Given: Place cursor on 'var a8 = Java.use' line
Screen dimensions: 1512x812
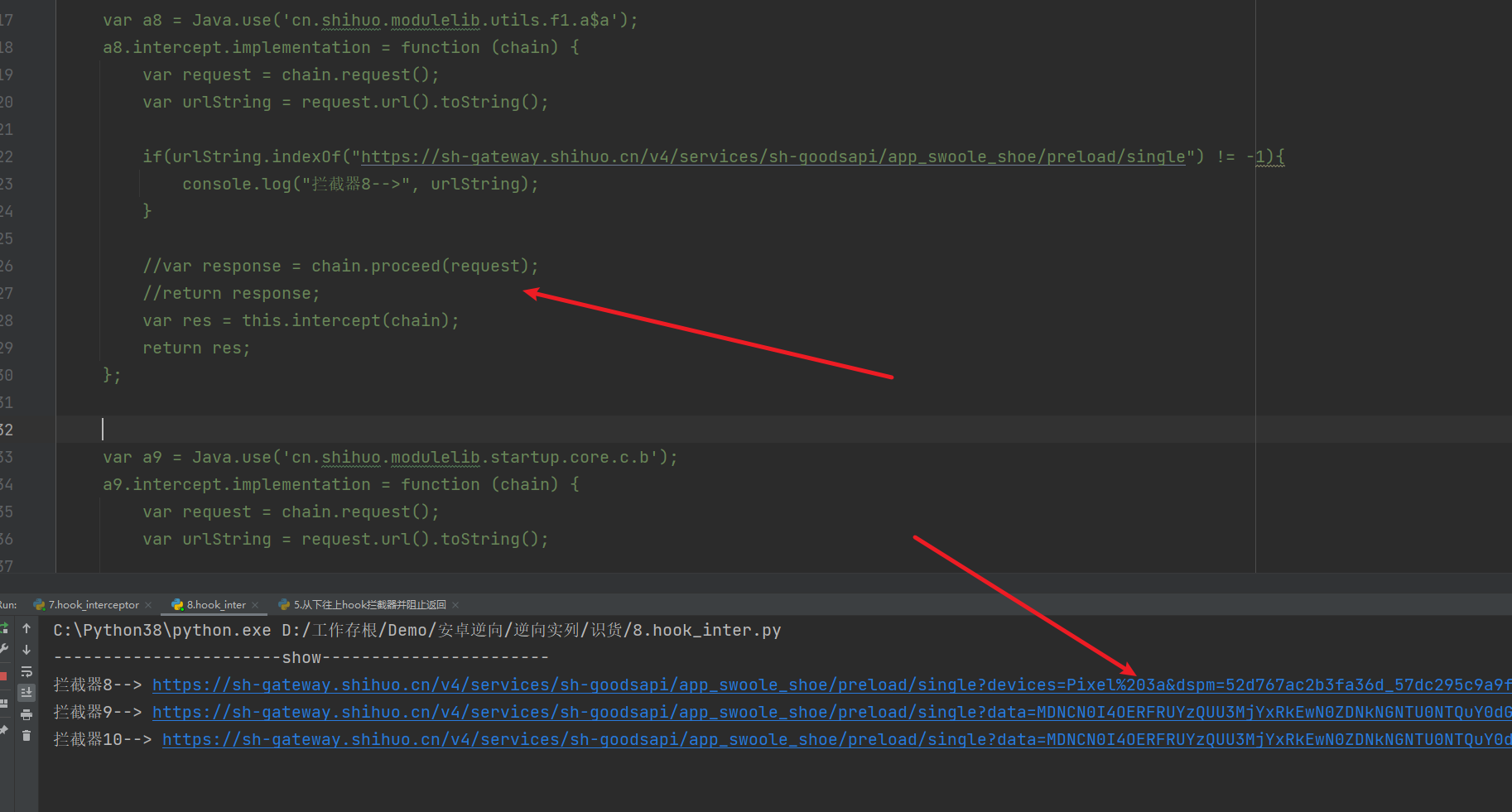Looking at the screenshot, I should [x=370, y=20].
